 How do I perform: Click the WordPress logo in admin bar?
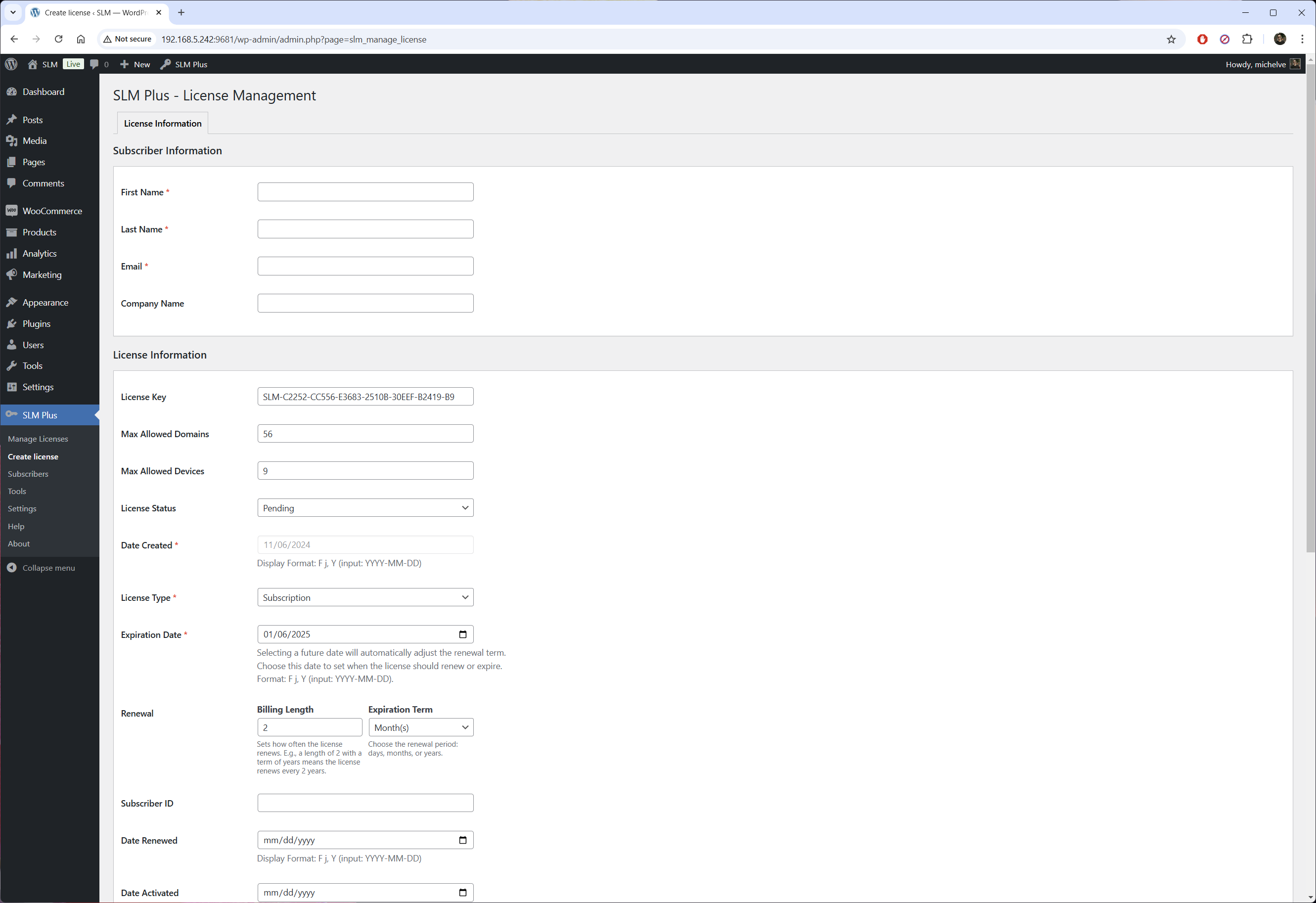11,64
